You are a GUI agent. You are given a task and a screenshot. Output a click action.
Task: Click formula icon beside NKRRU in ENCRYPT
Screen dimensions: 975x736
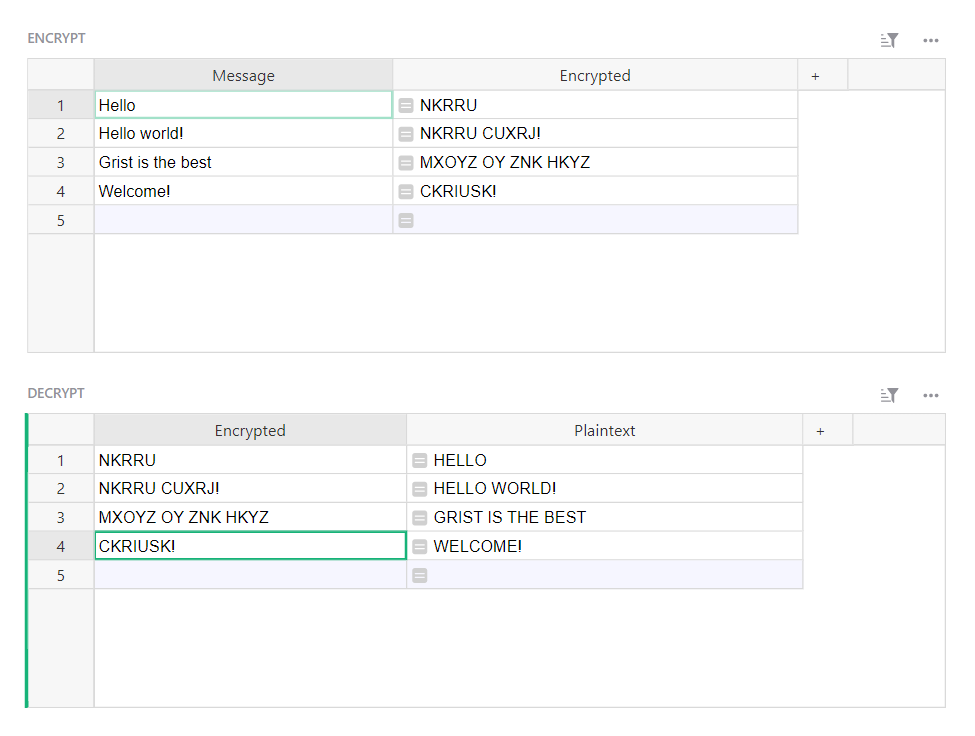coord(406,105)
